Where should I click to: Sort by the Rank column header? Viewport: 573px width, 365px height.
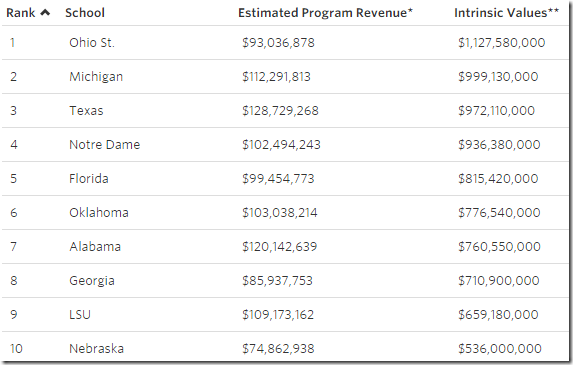[20, 13]
